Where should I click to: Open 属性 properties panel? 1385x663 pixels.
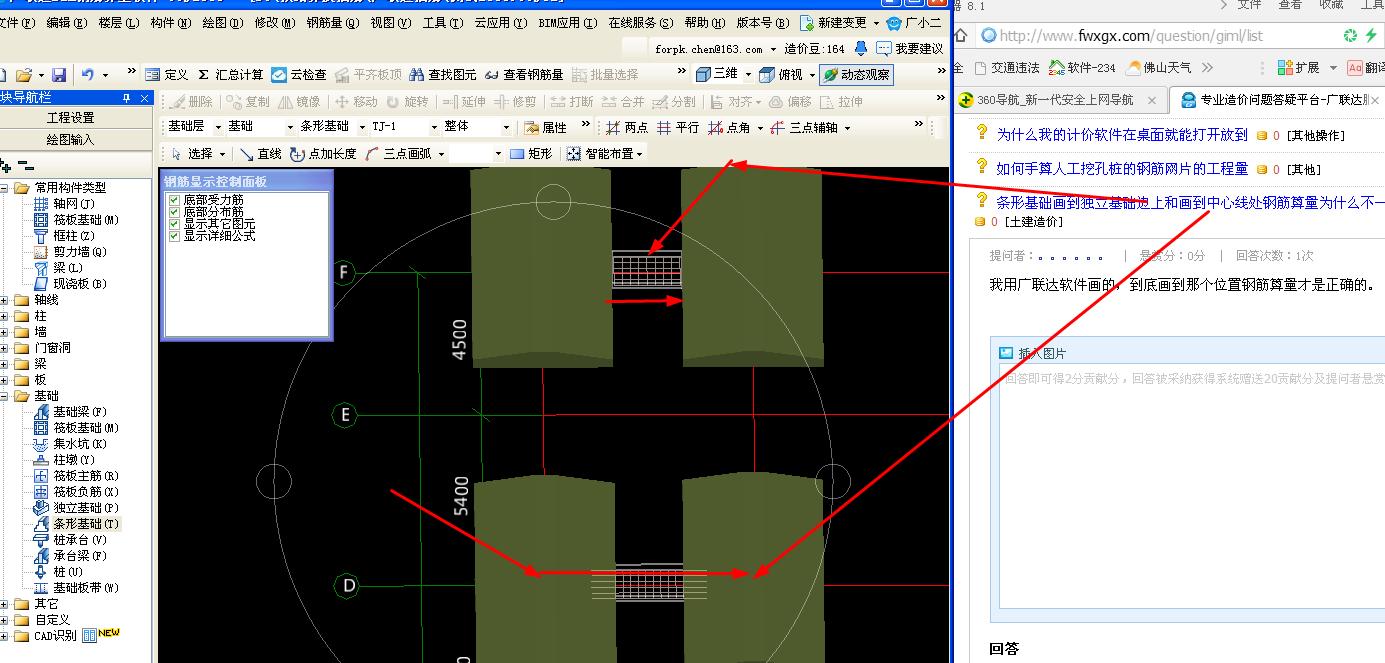coord(546,128)
